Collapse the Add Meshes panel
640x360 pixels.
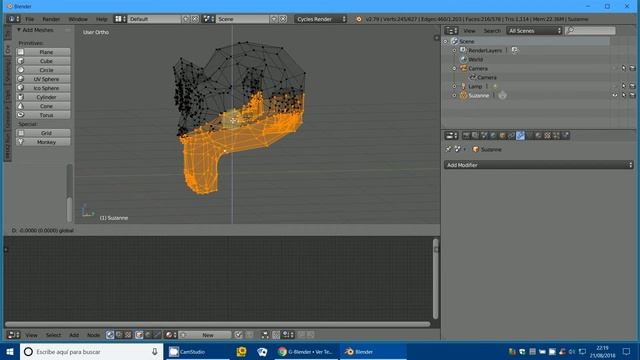[x=19, y=30]
